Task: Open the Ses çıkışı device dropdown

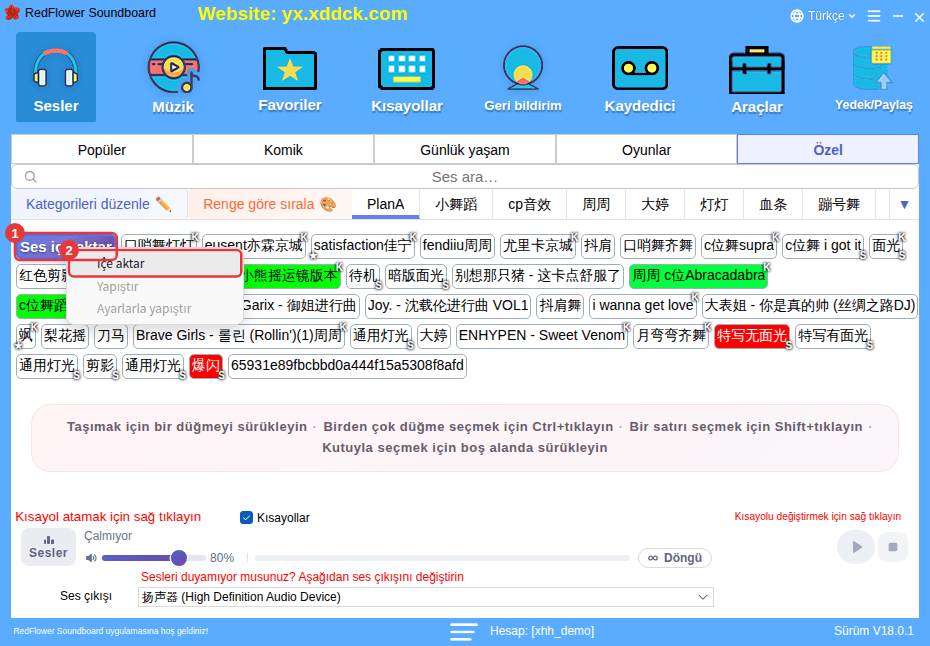Action: click(425, 597)
